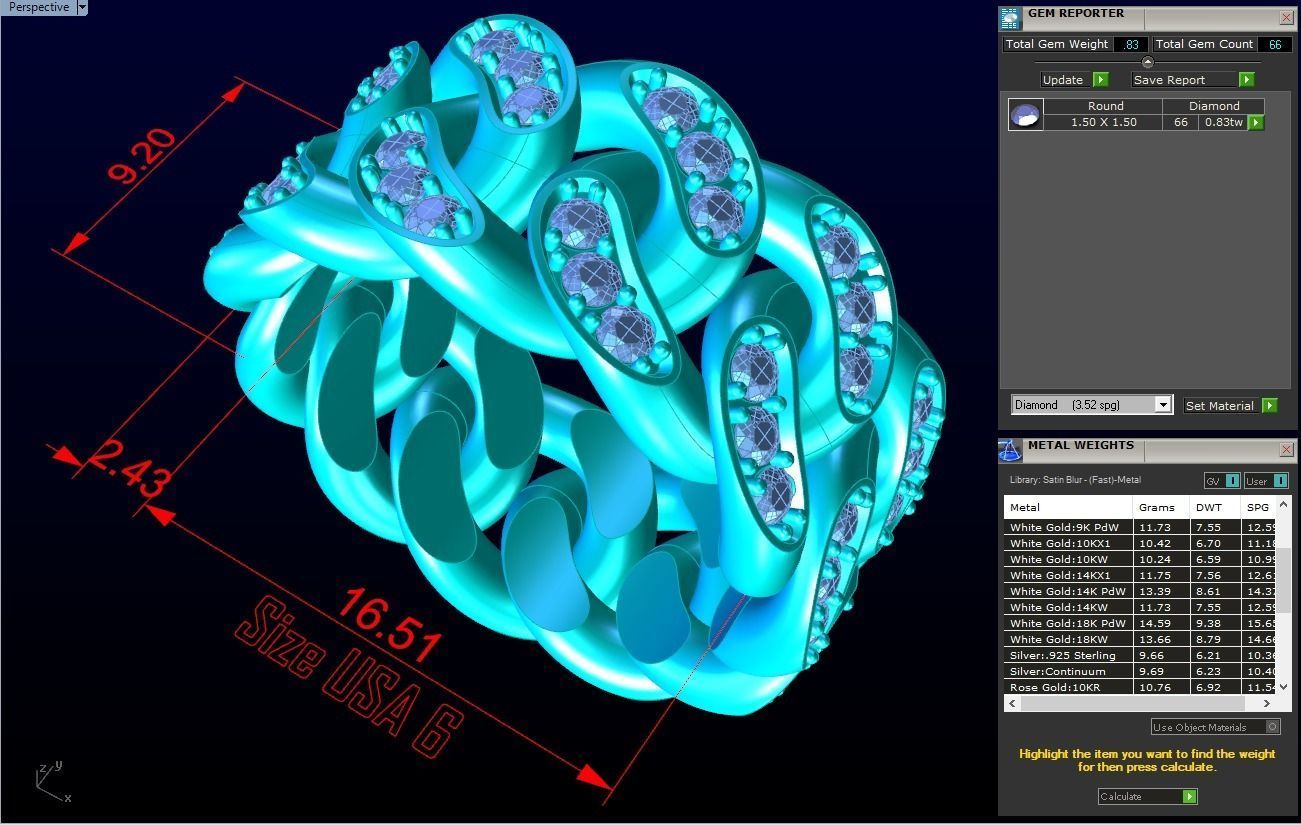Click the green arrow beside 0.83tw
Image resolution: width=1301 pixels, height=825 pixels.
pos(1256,122)
